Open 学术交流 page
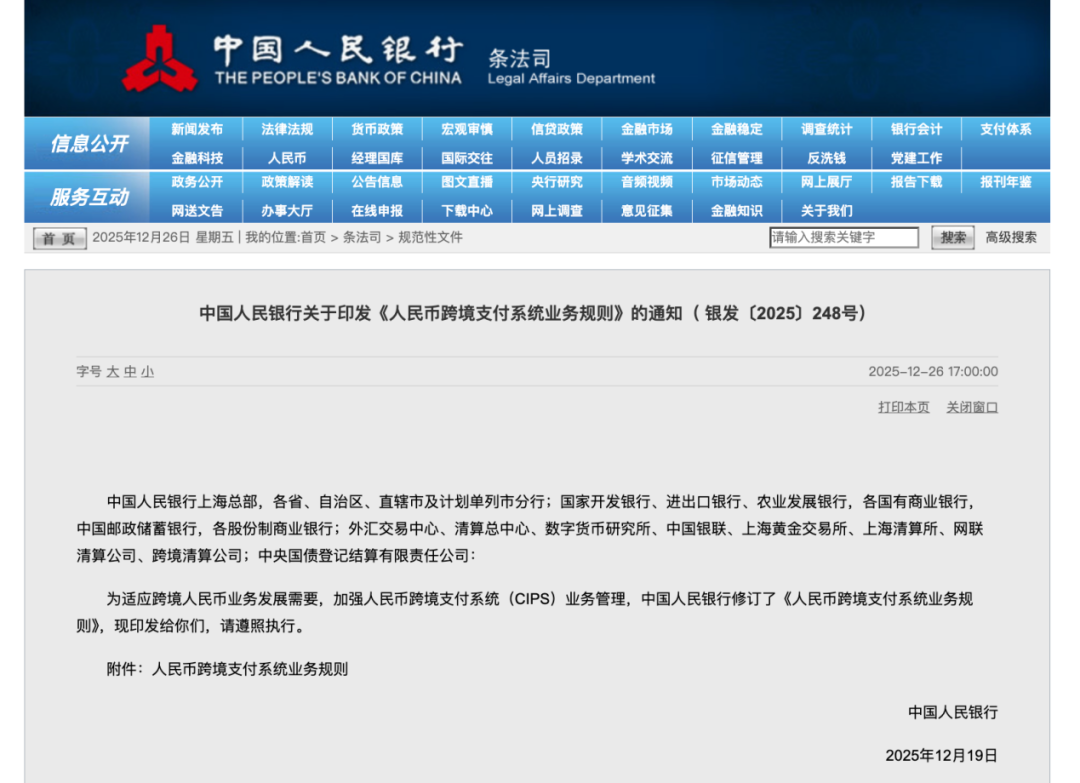The width and height of the screenshot is (1080, 783). pyautogui.click(x=647, y=158)
